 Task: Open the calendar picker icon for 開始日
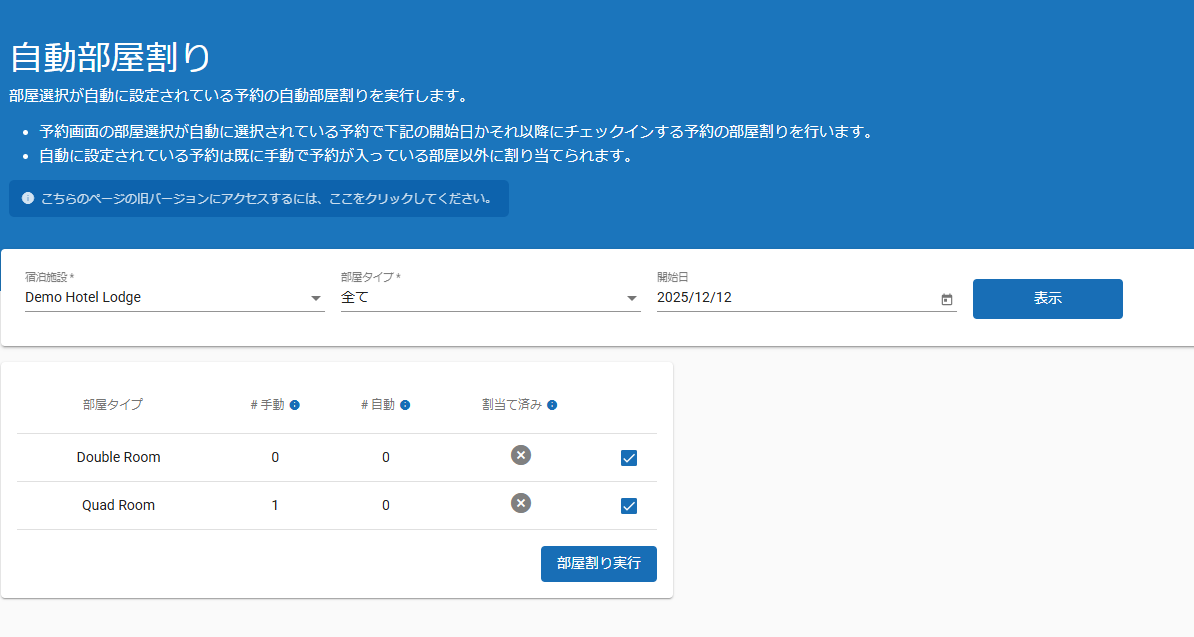click(946, 299)
